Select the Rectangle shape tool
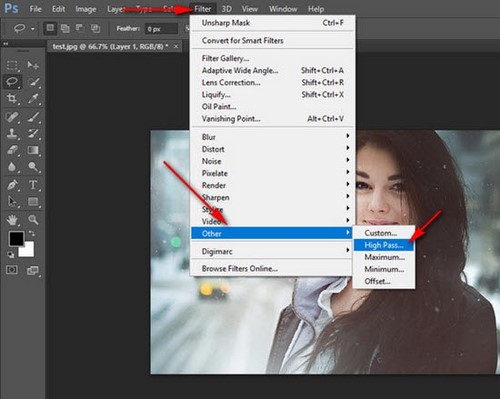The width and height of the screenshot is (500, 399). click(33, 201)
